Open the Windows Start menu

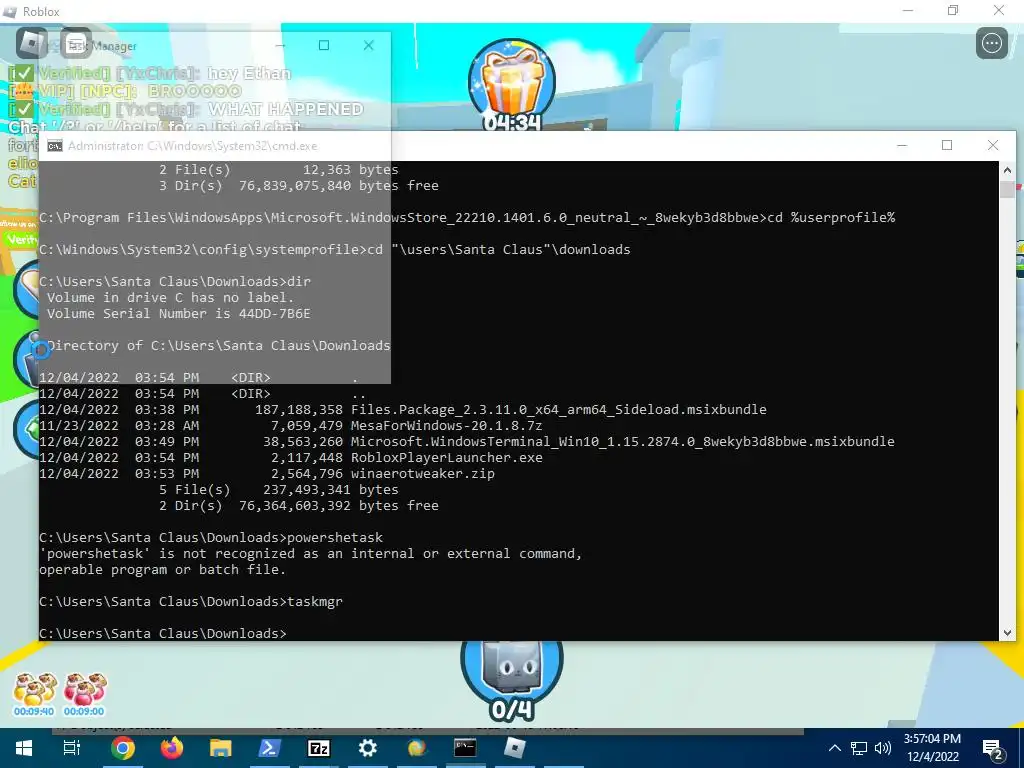[x=24, y=748]
